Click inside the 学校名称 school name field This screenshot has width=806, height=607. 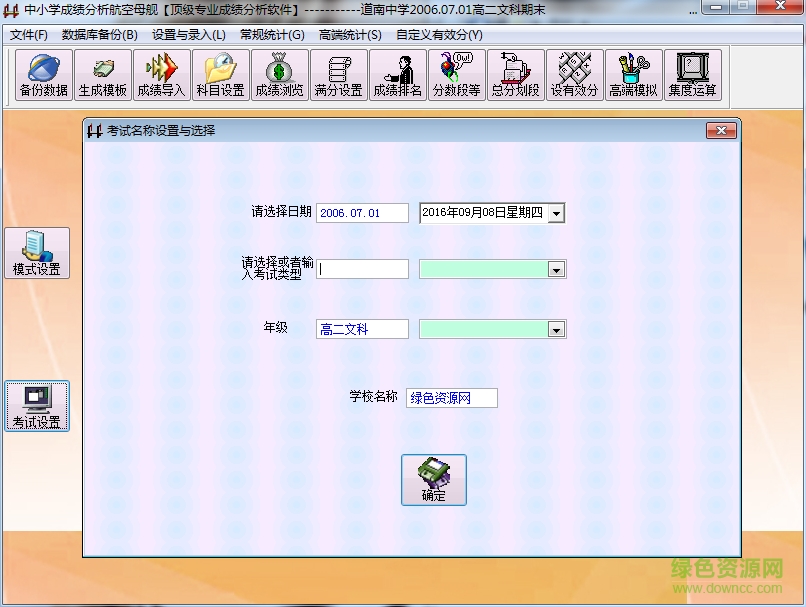coord(450,397)
